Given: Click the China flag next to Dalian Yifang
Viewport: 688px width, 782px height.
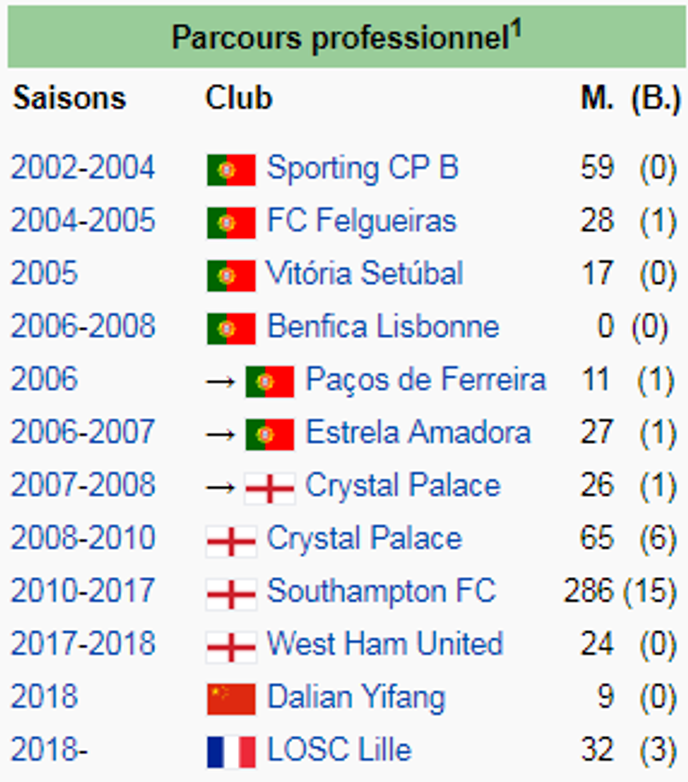Looking at the screenshot, I should point(231,699).
